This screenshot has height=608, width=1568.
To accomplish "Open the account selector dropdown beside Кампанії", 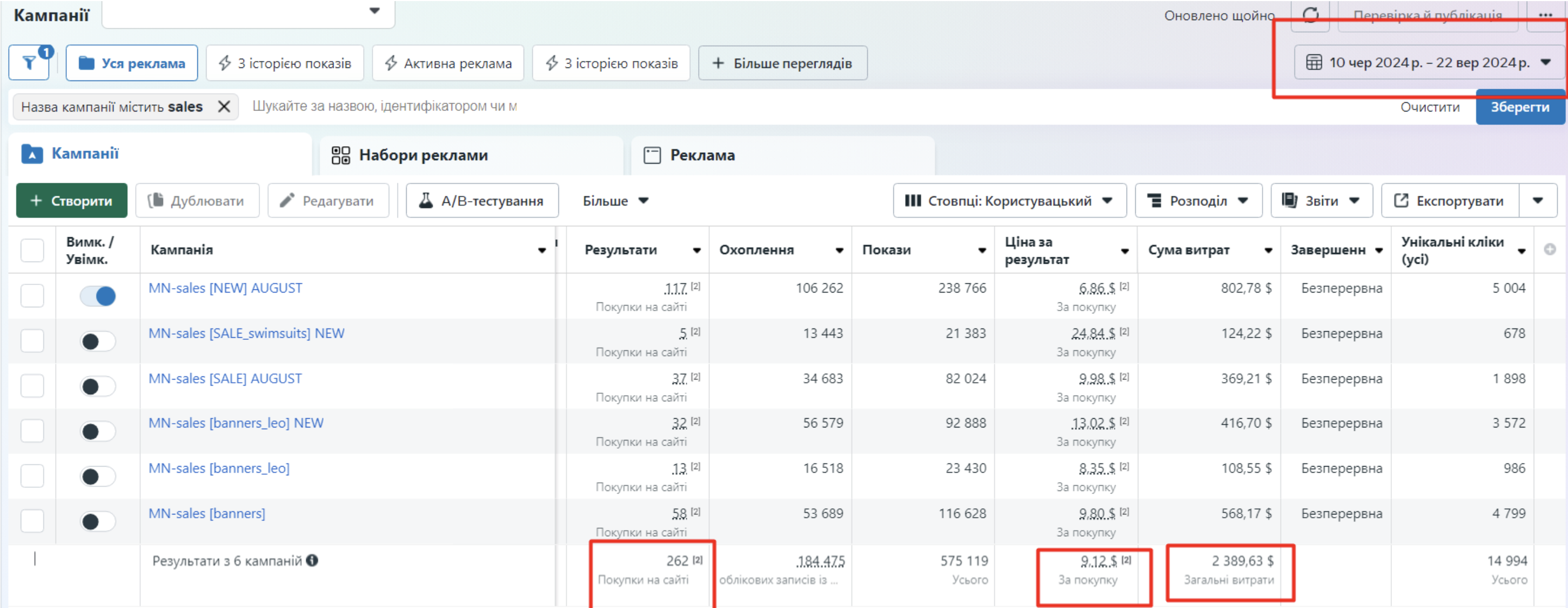I will coord(248,14).
